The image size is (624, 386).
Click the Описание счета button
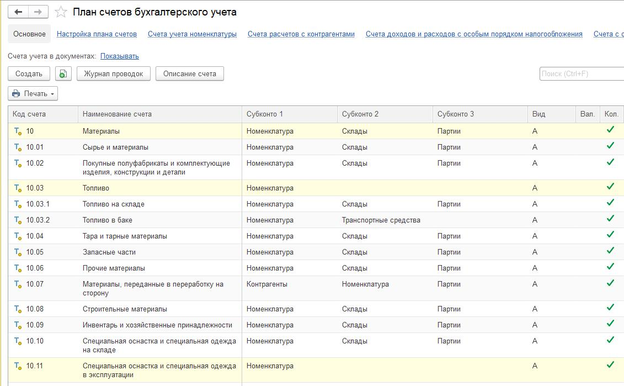point(189,74)
